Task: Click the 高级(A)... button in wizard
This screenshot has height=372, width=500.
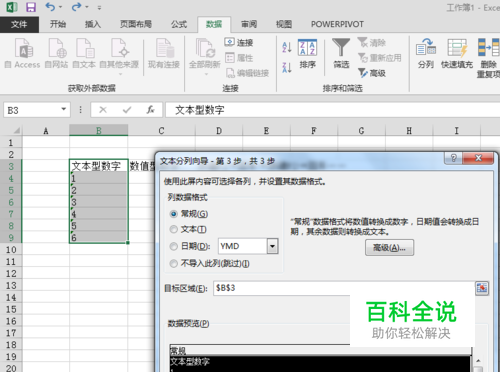Action: click(389, 248)
